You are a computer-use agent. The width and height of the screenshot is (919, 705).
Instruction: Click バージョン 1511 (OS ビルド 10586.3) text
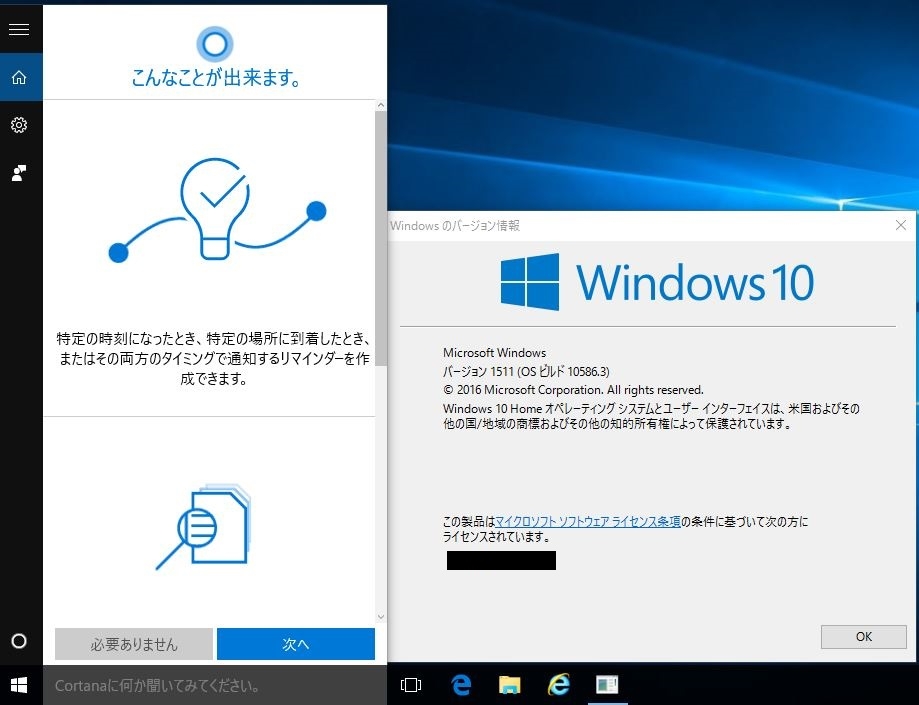coord(526,371)
